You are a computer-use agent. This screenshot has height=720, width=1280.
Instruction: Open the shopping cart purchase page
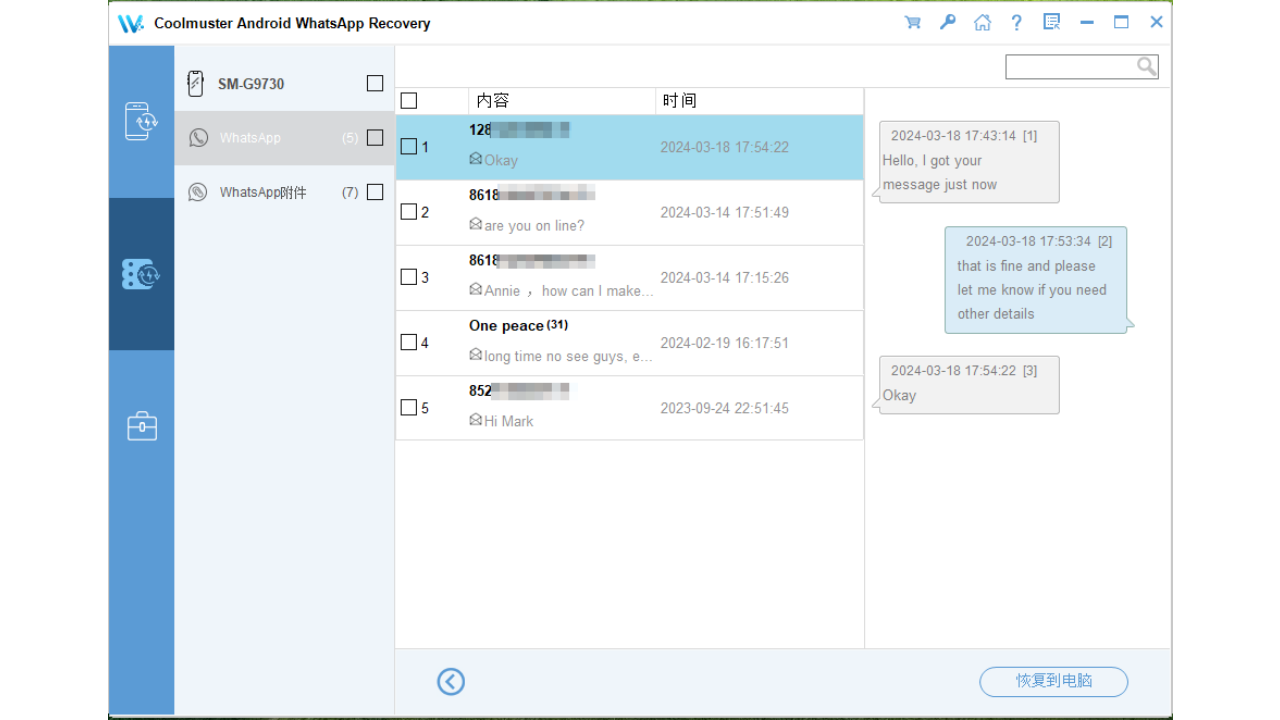[912, 21]
